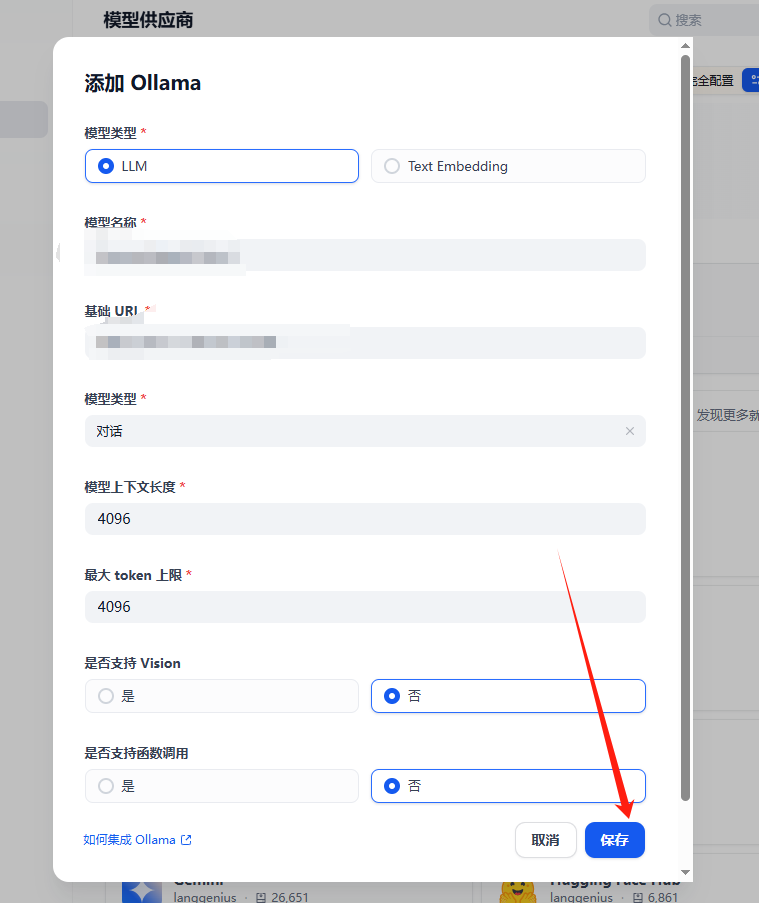
Task: Click the Hugging Face emoji logo in background
Action: coord(518,892)
